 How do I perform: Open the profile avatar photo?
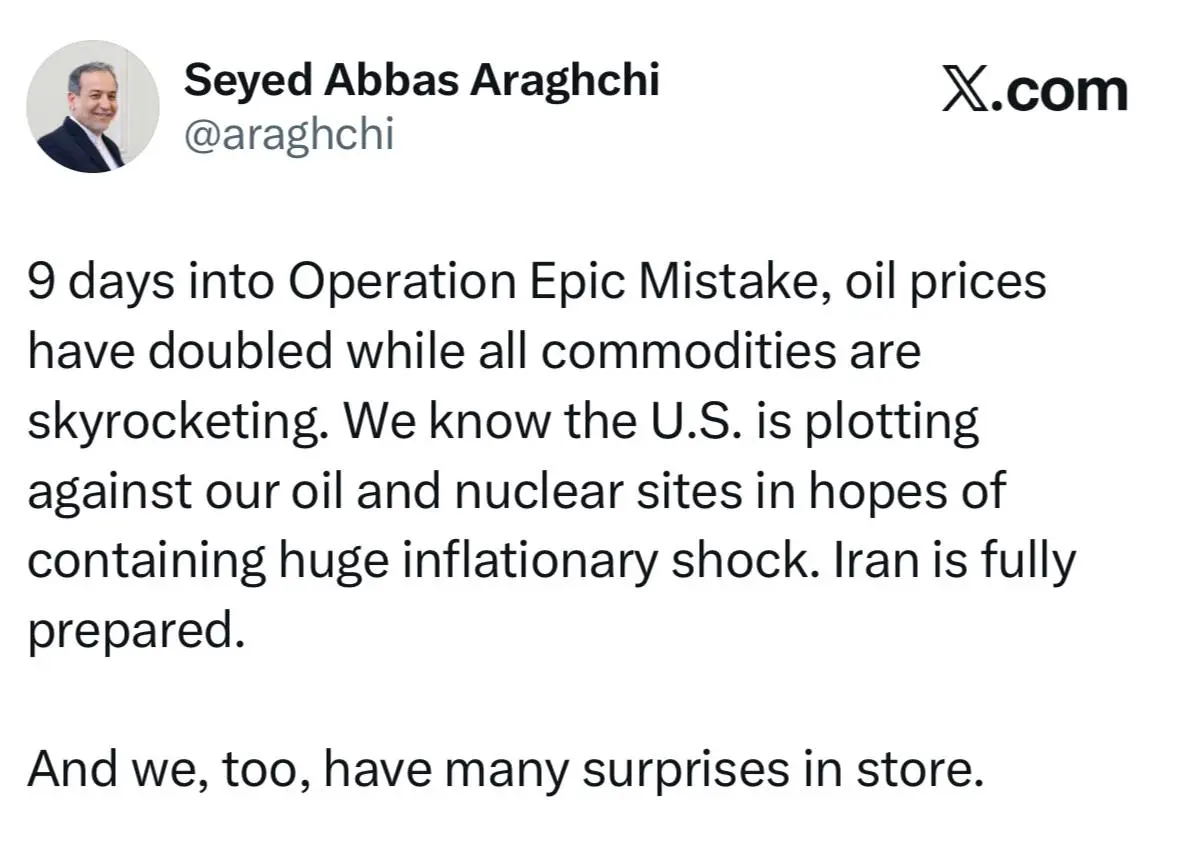[91, 108]
